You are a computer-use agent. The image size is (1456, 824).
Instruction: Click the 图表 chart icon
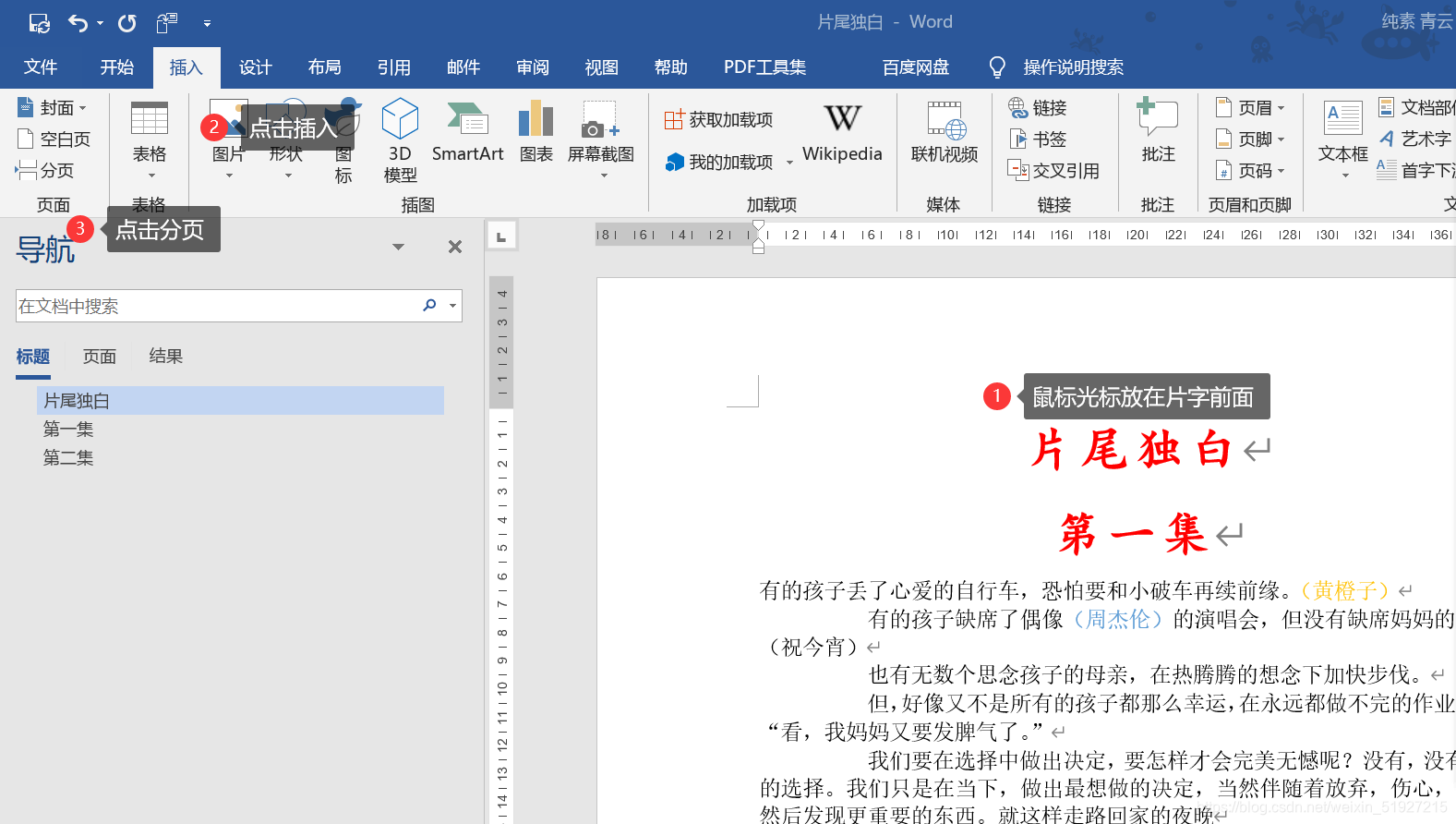pos(535,120)
